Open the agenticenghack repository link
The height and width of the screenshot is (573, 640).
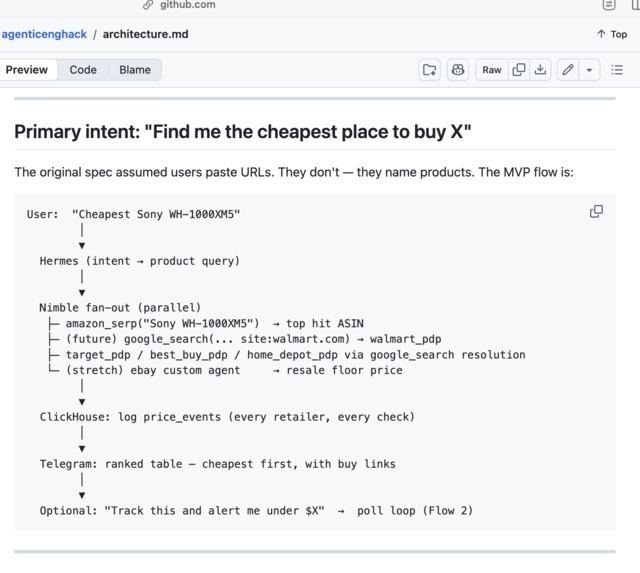(44, 34)
